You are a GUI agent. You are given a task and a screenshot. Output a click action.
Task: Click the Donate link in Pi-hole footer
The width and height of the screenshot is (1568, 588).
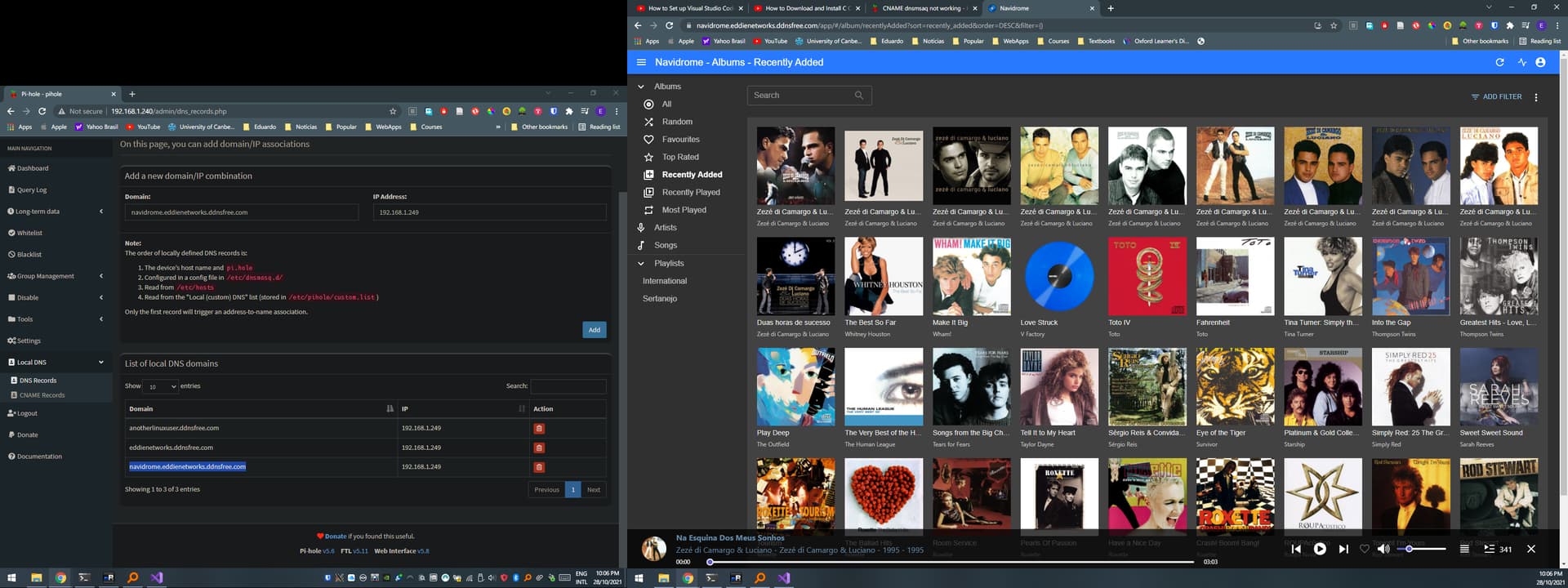[x=336, y=537]
